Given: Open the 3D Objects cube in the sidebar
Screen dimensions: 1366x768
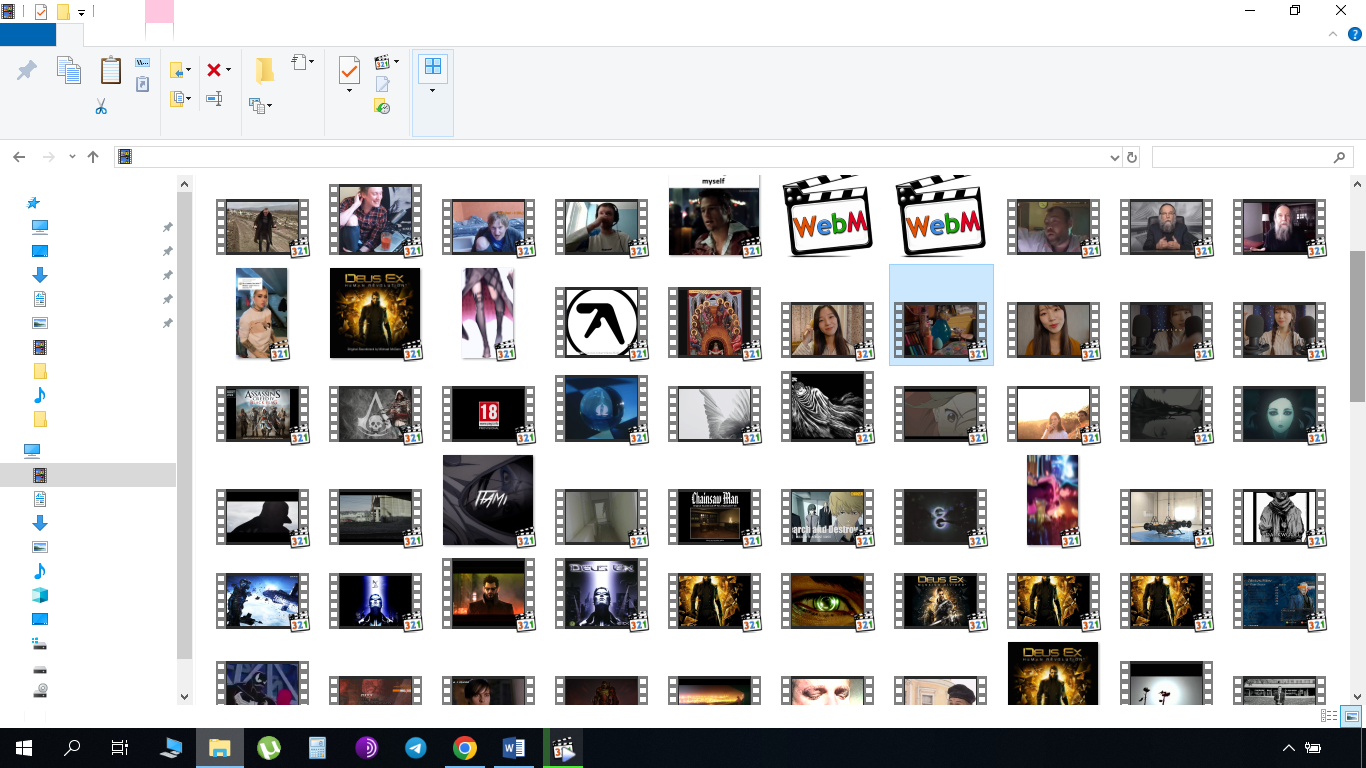Looking at the screenshot, I should tap(40, 595).
